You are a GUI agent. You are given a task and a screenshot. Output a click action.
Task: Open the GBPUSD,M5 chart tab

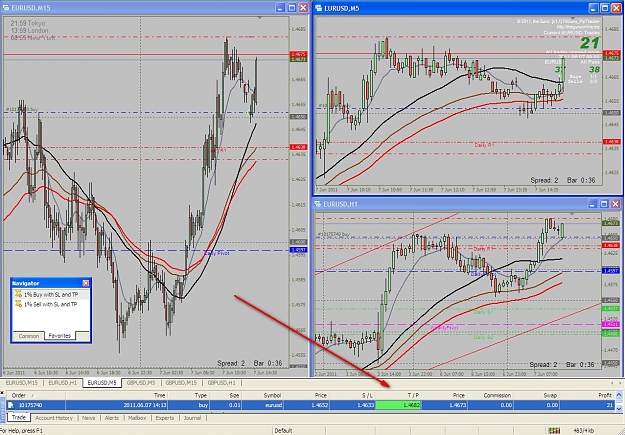coord(141,383)
